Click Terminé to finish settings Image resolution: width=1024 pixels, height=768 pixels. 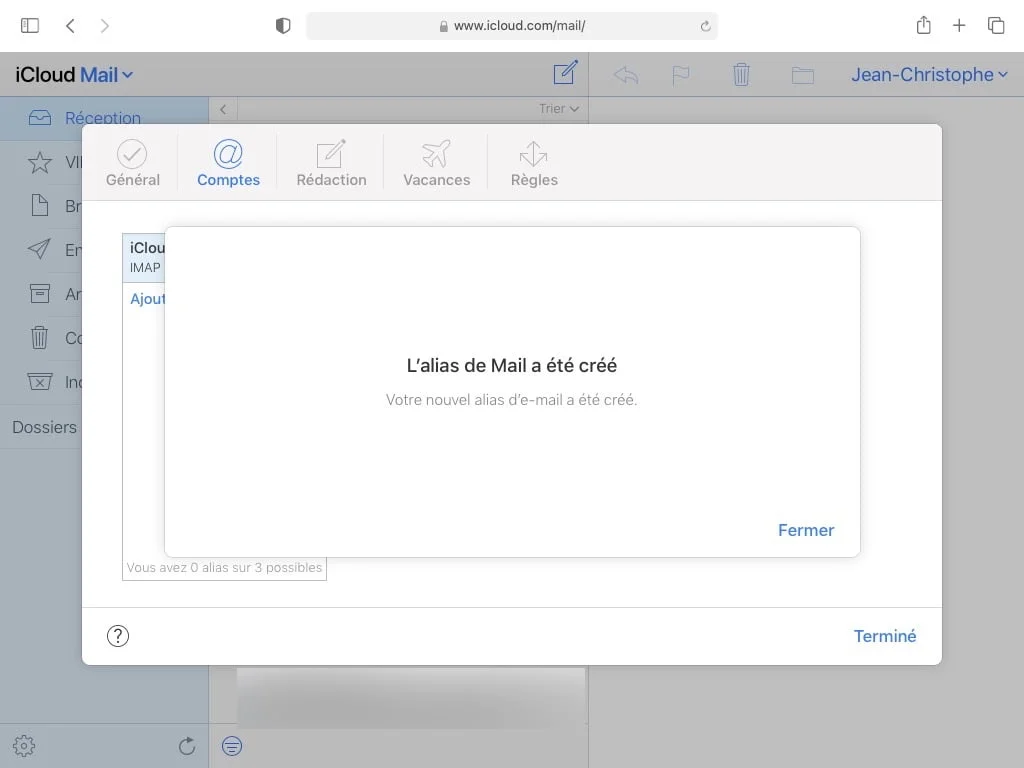[885, 635]
